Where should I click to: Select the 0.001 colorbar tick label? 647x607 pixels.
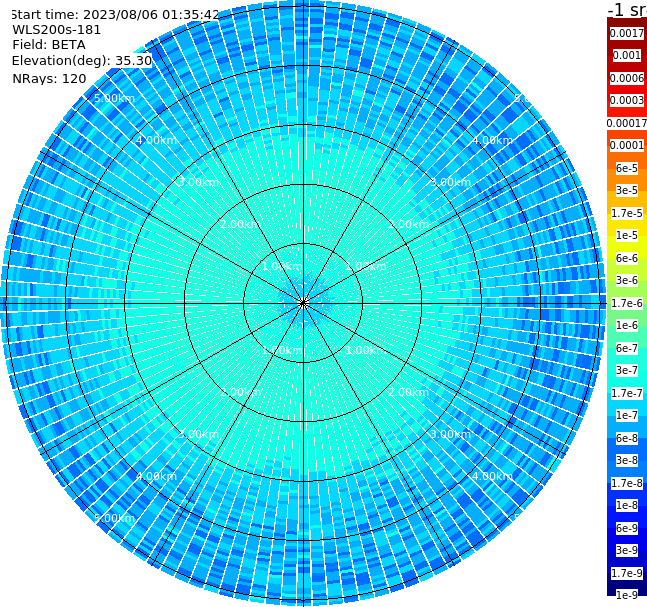pyautogui.click(x=627, y=55)
